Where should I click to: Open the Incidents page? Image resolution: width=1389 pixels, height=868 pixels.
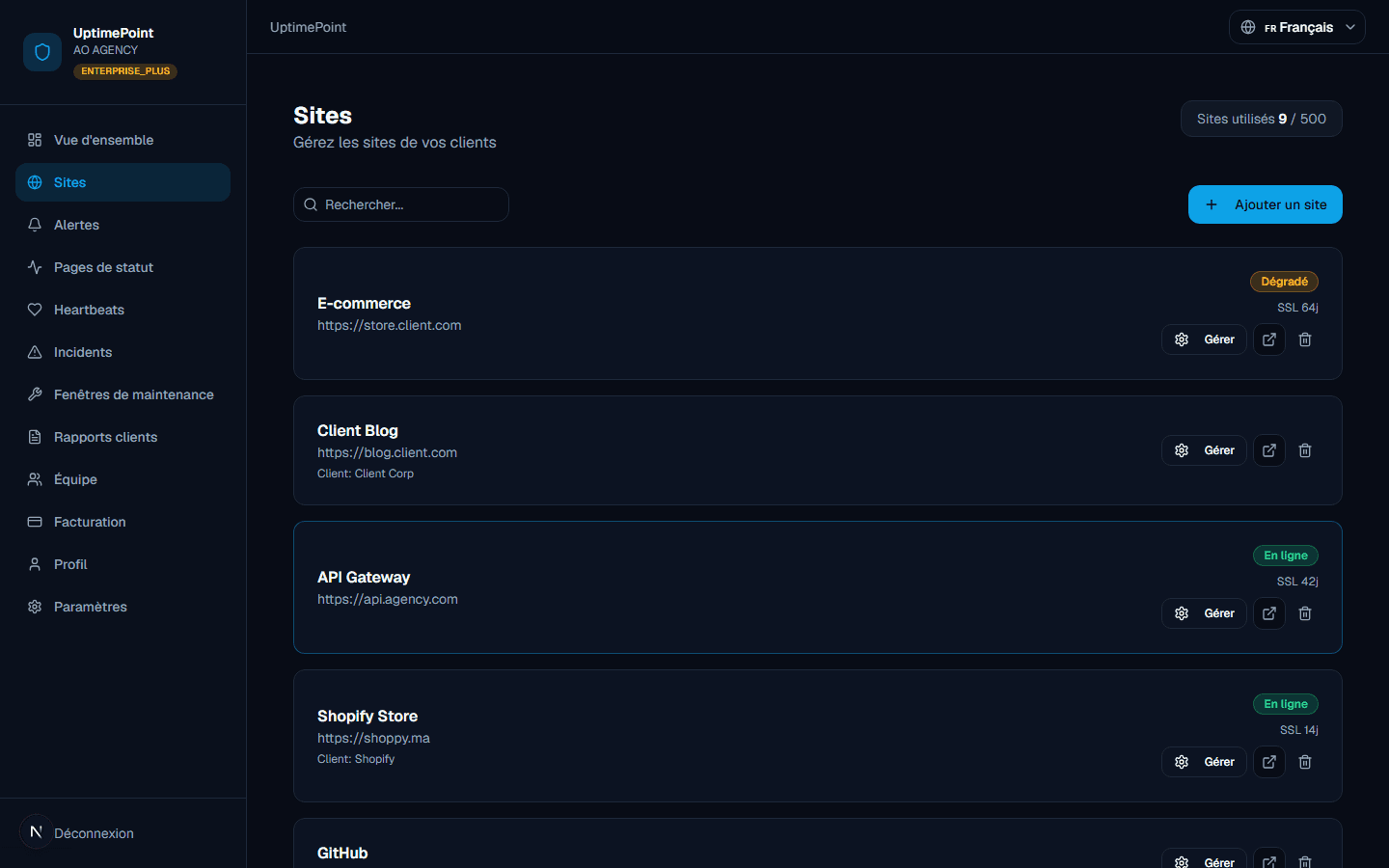[123, 352]
